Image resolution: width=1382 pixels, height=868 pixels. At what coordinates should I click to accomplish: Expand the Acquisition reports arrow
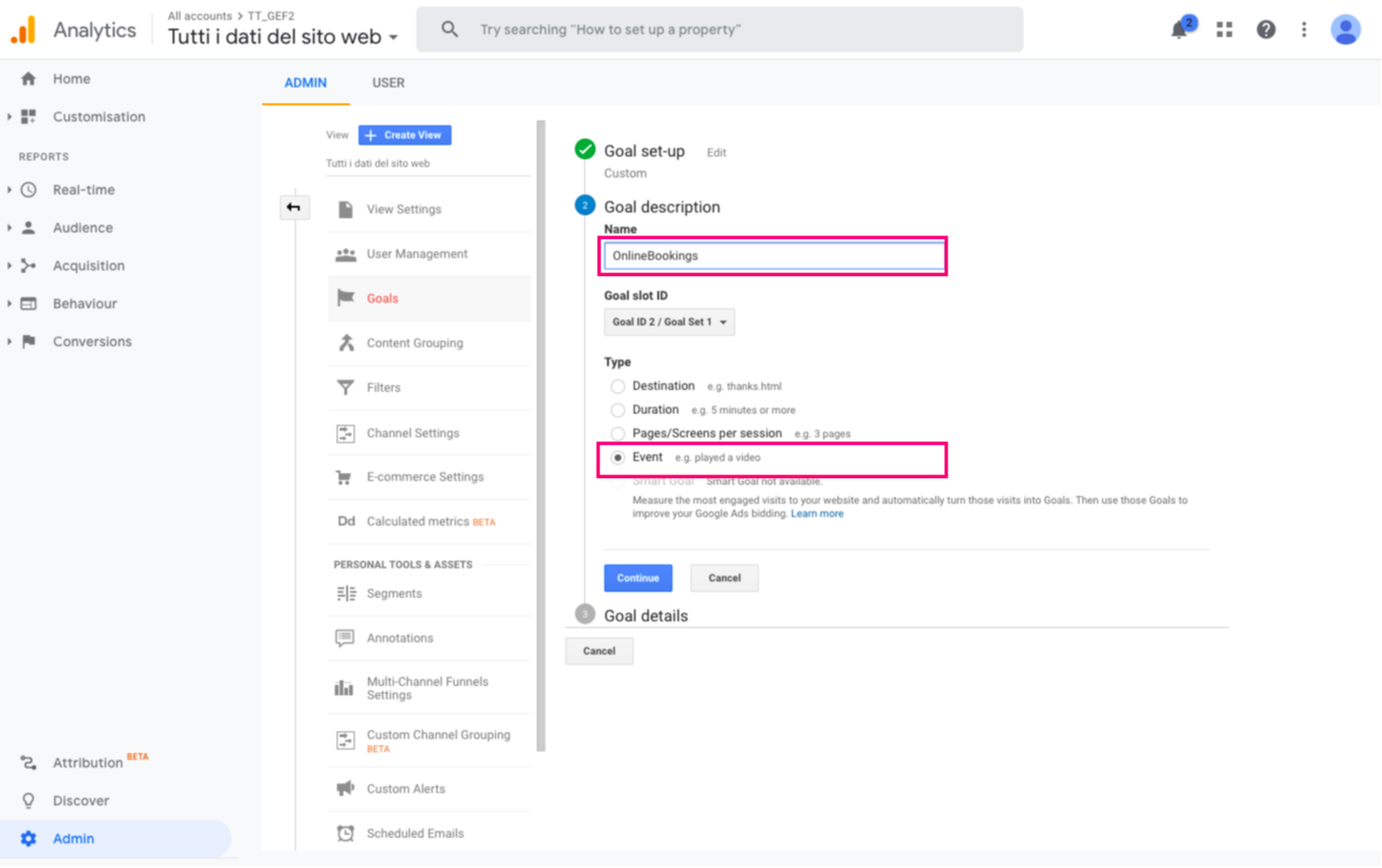pyautogui.click(x=9, y=266)
